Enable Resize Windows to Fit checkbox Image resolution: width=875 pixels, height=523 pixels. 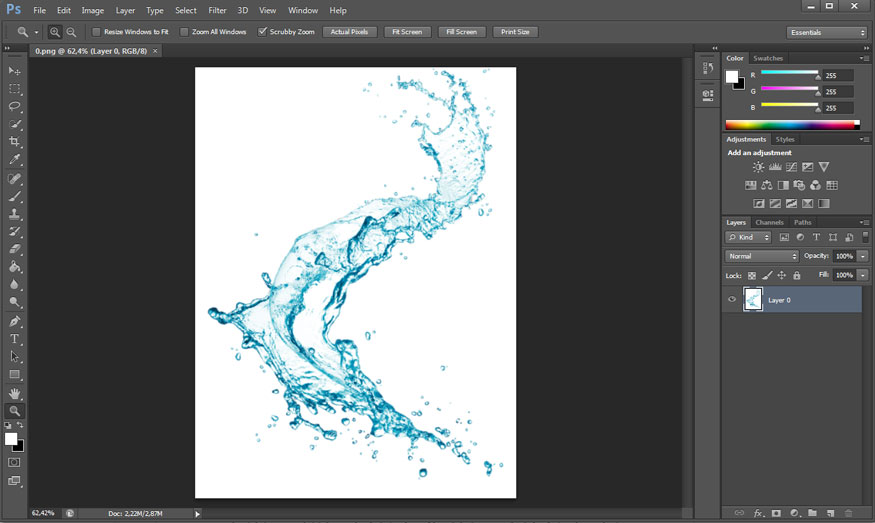click(96, 32)
